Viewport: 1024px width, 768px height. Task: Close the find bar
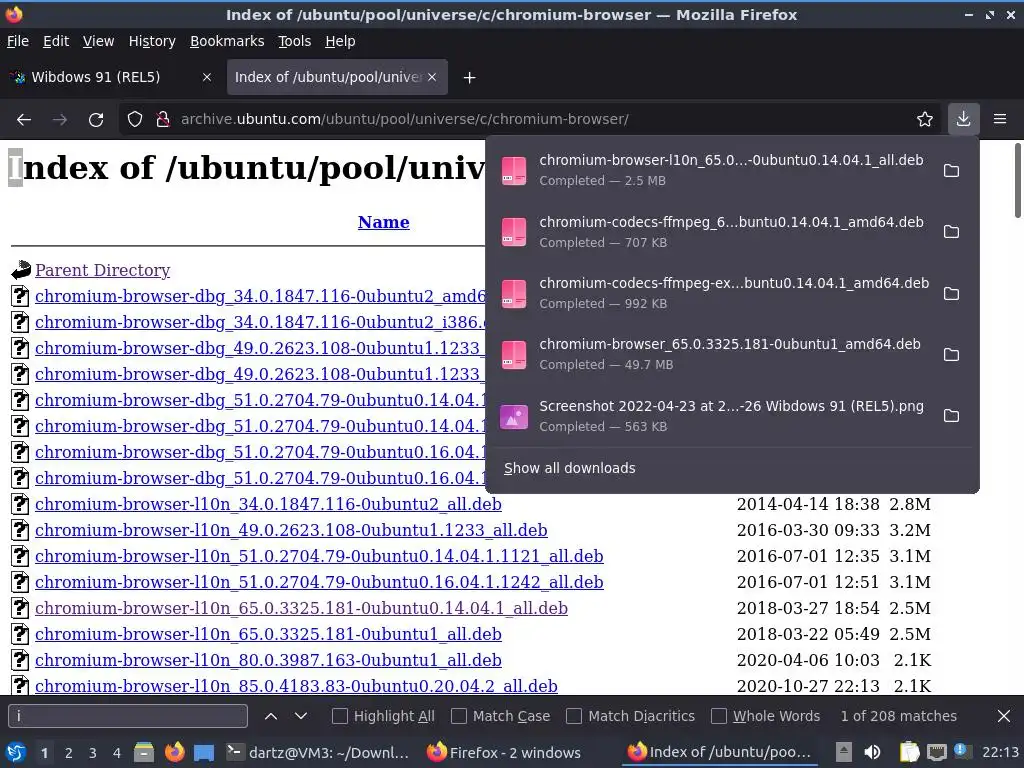(x=1004, y=716)
